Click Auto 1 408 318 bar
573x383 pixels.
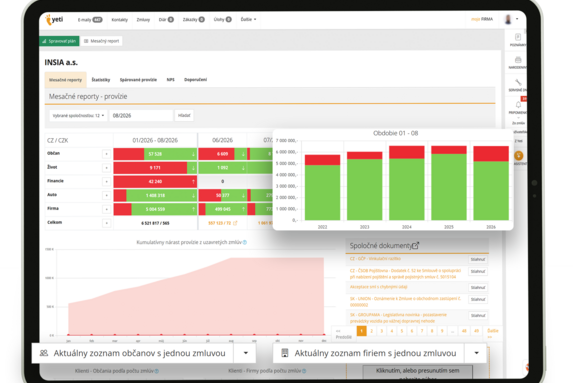click(x=155, y=196)
